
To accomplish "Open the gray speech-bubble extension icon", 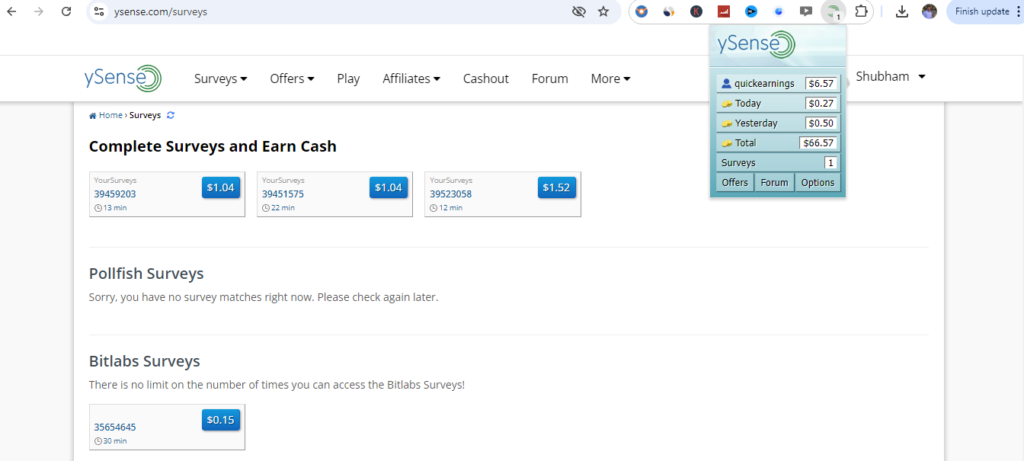I will [x=806, y=11].
